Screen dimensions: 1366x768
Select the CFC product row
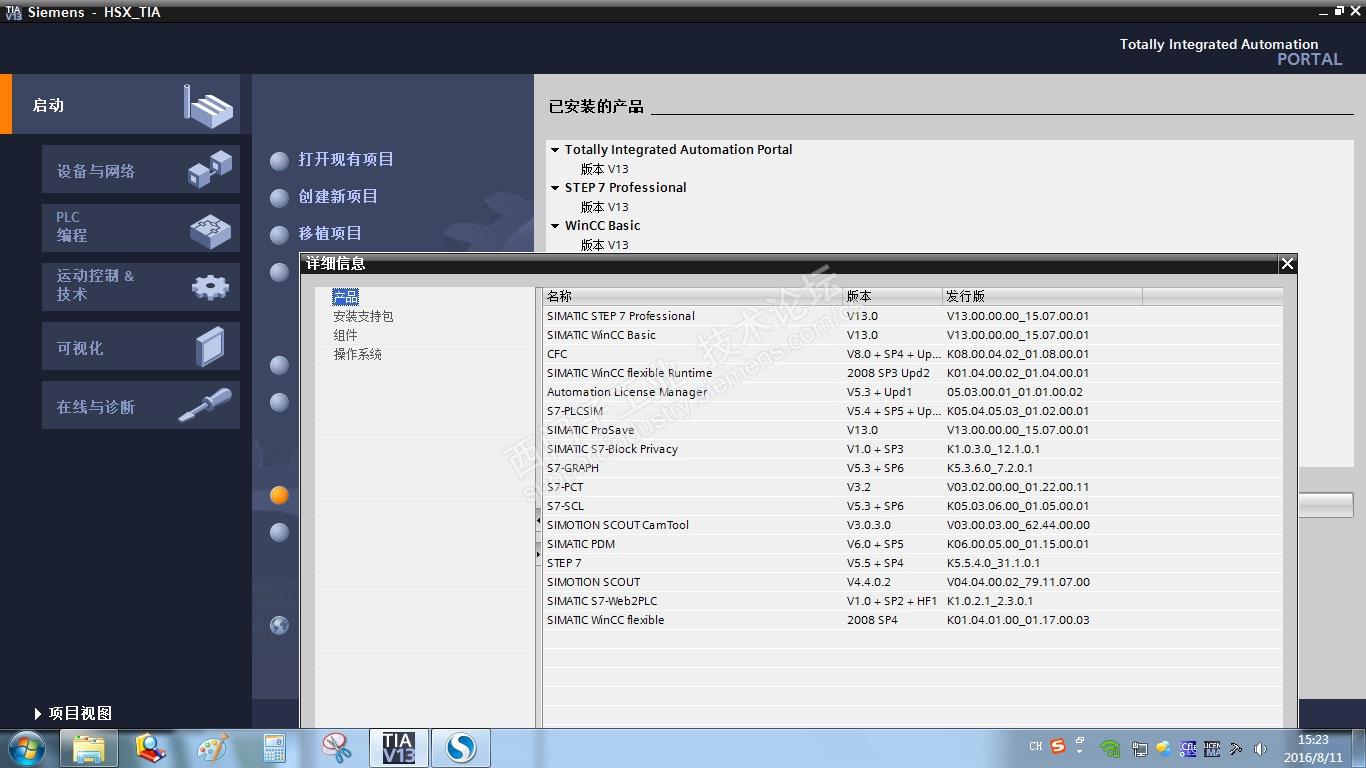point(913,354)
